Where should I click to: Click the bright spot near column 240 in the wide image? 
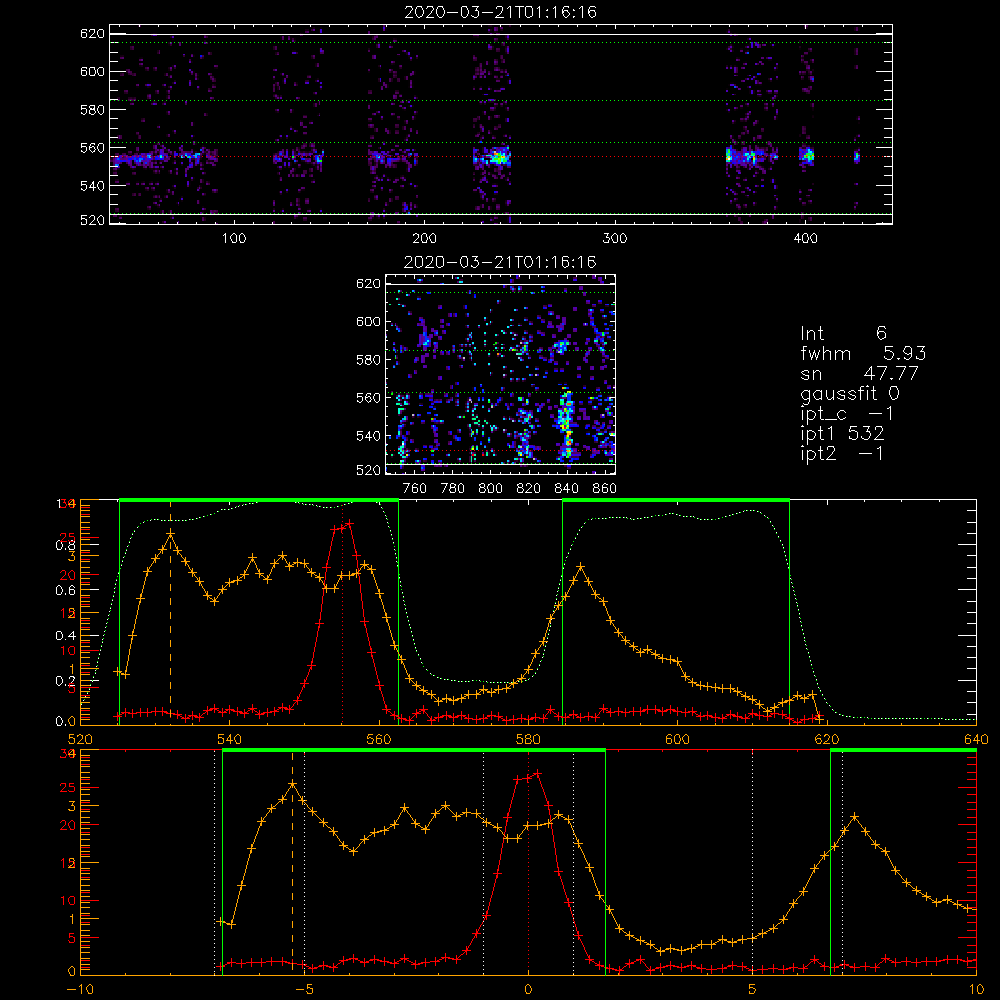[497, 156]
